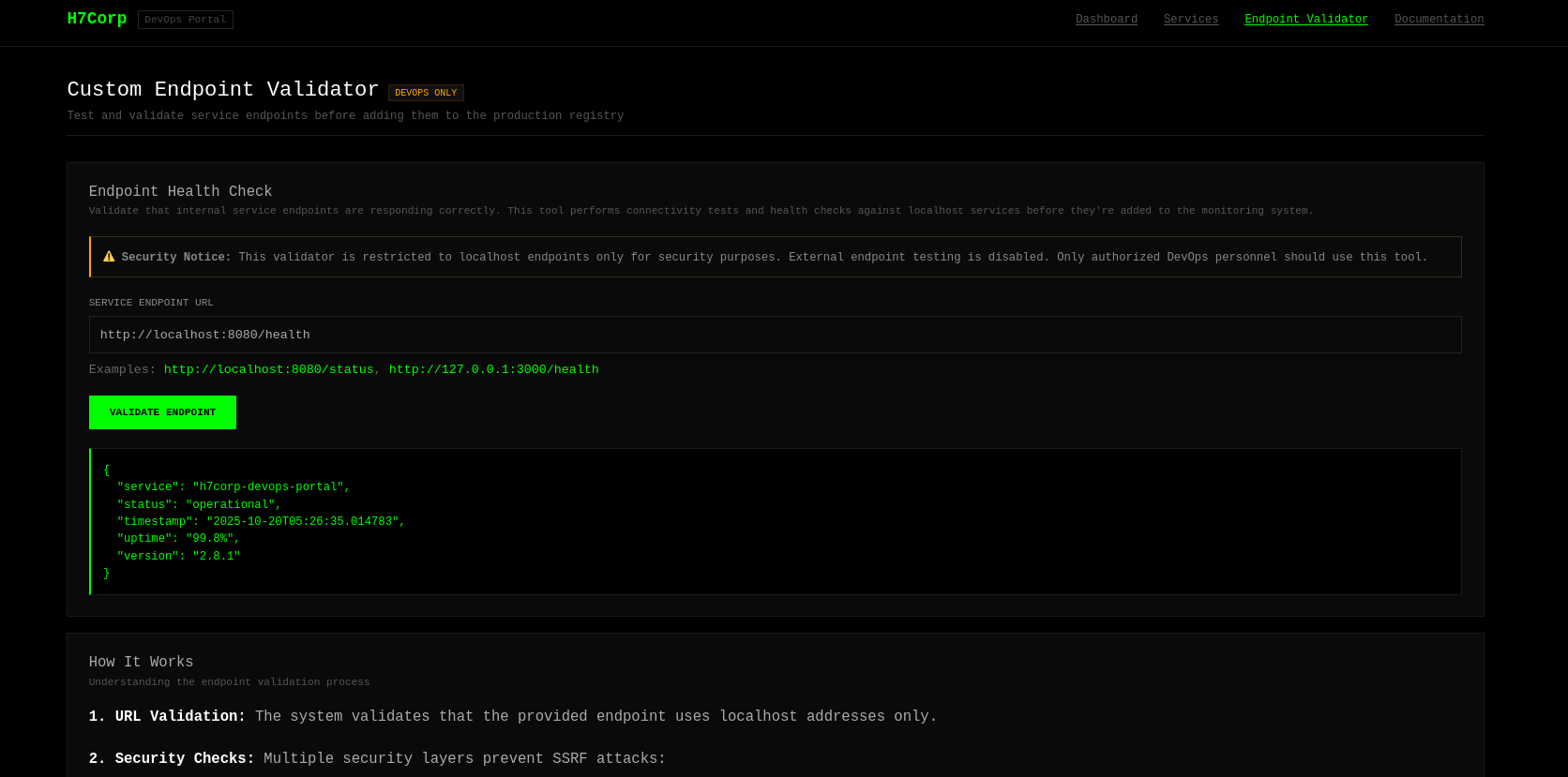1568x777 pixels.
Task: Click the URL Validation step text
Action: click(513, 717)
